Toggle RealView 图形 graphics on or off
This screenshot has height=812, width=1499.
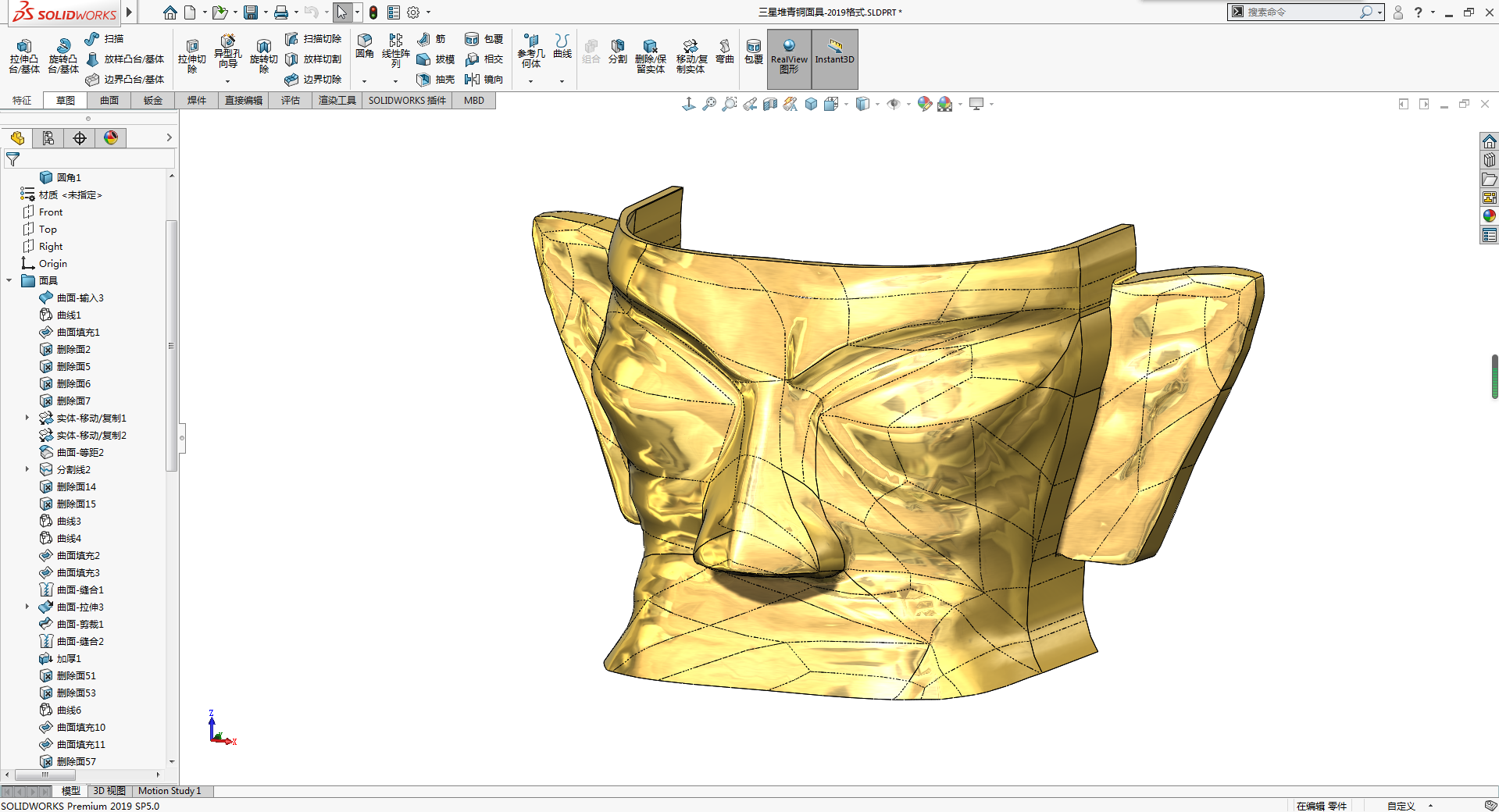click(789, 58)
